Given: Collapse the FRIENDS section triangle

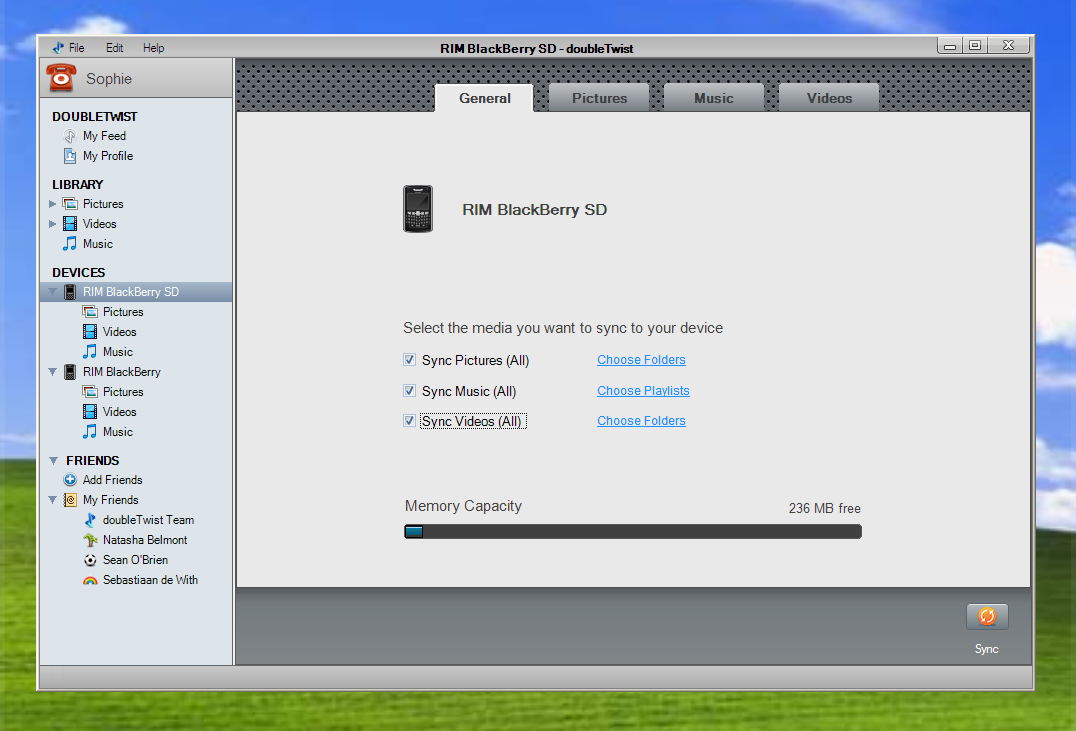Looking at the screenshot, I should (53, 461).
